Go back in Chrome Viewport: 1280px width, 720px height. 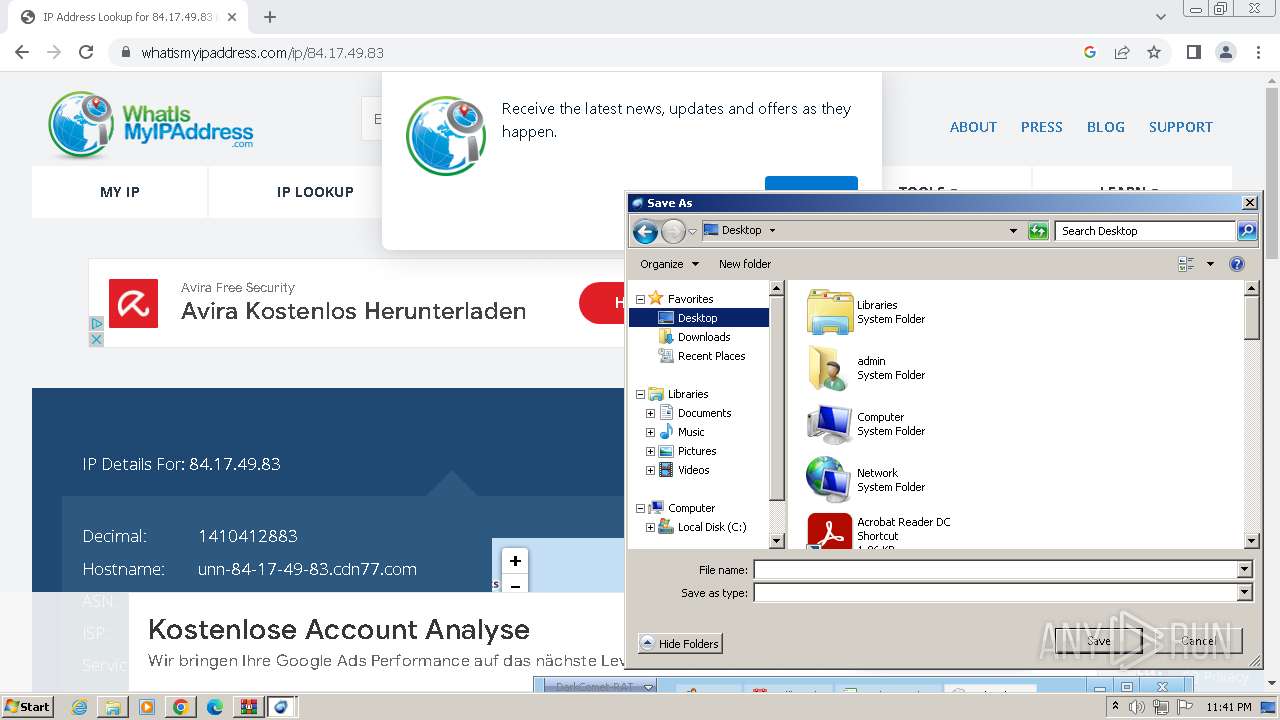pyautogui.click(x=22, y=52)
